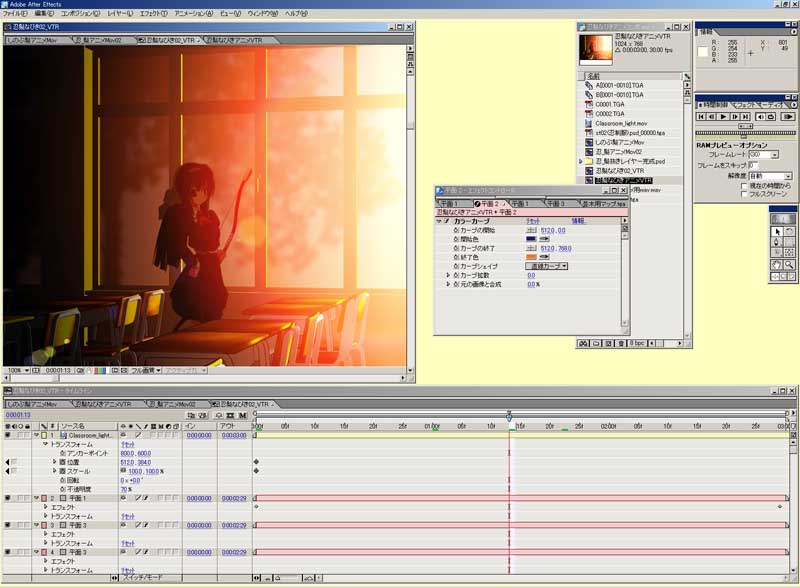
Task: Toggle カラーカーブ effect enable switch
Action: point(447,222)
